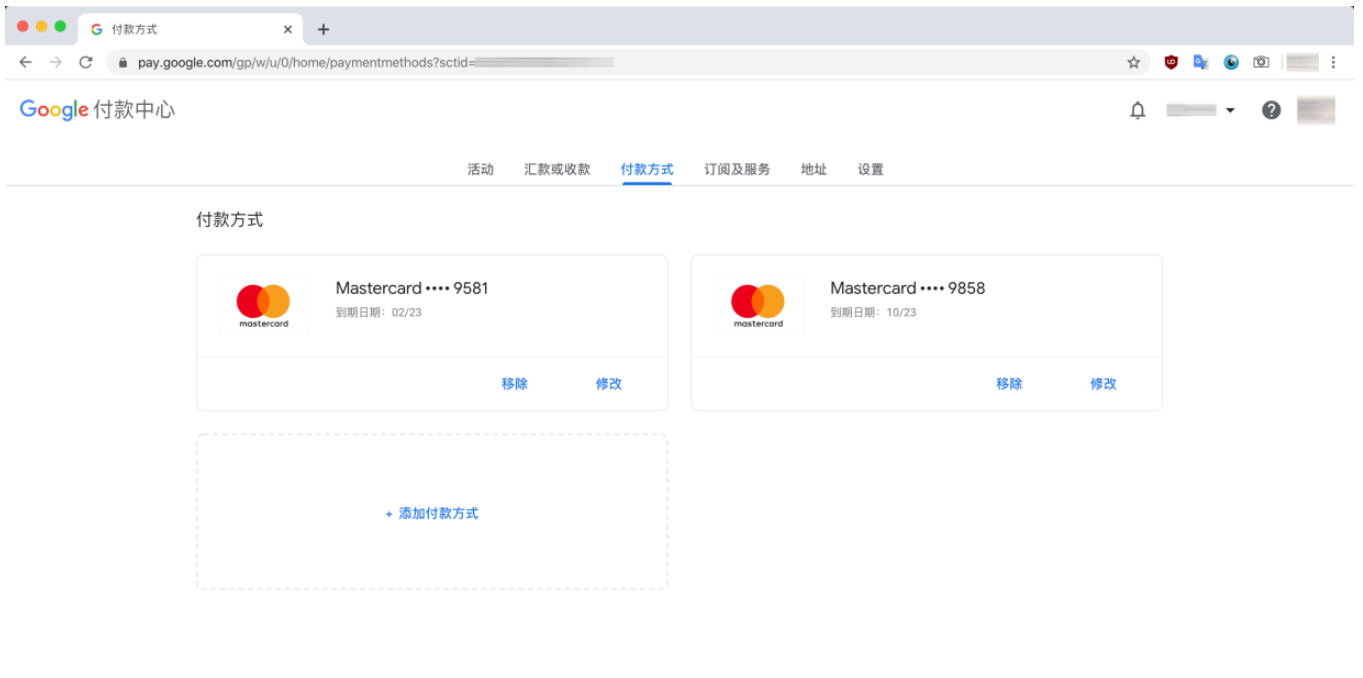Image resolution: width=1363 pixels, height=678 pixels.
Task: Click the Chrome profile button in toolbar
Action: click(1302, 62)
